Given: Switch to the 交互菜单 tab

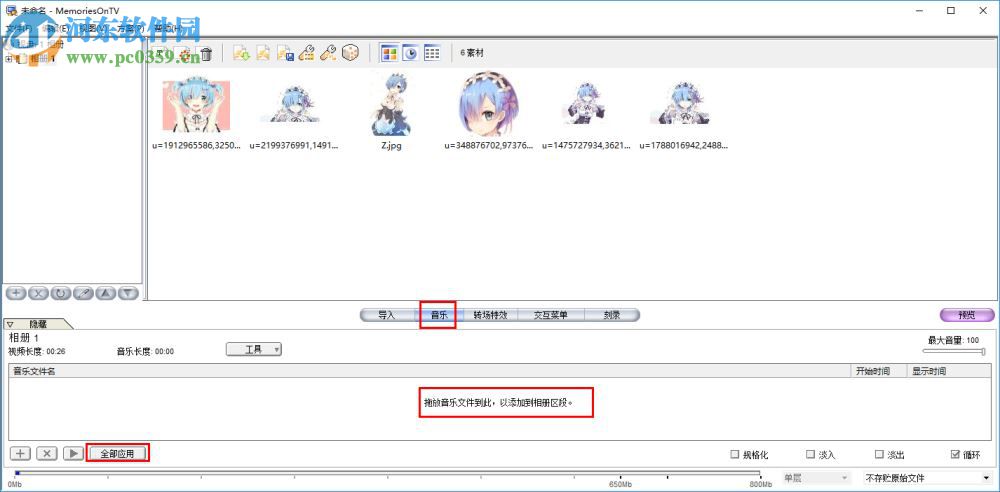Looking at the screenshot, I should [x=550, y=315].
